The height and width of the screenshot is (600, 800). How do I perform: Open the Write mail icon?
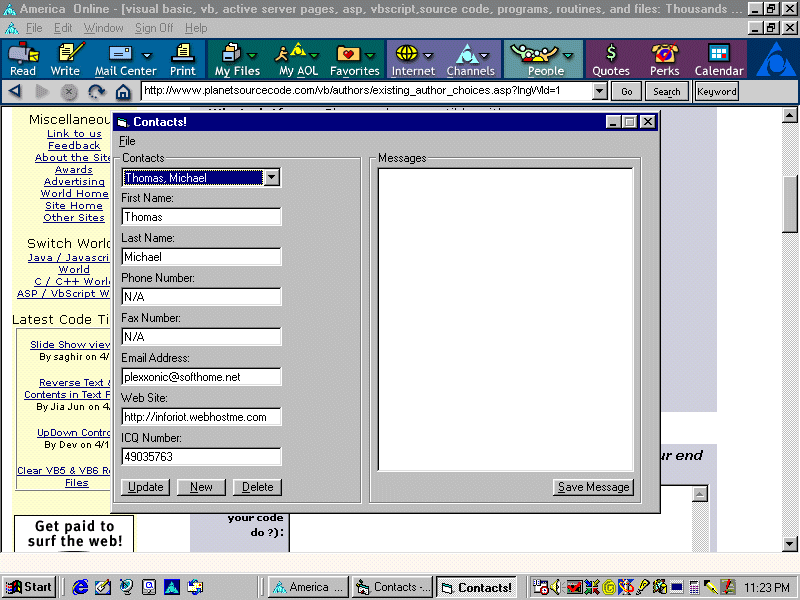pyautogui.click(x=65, y=59)
